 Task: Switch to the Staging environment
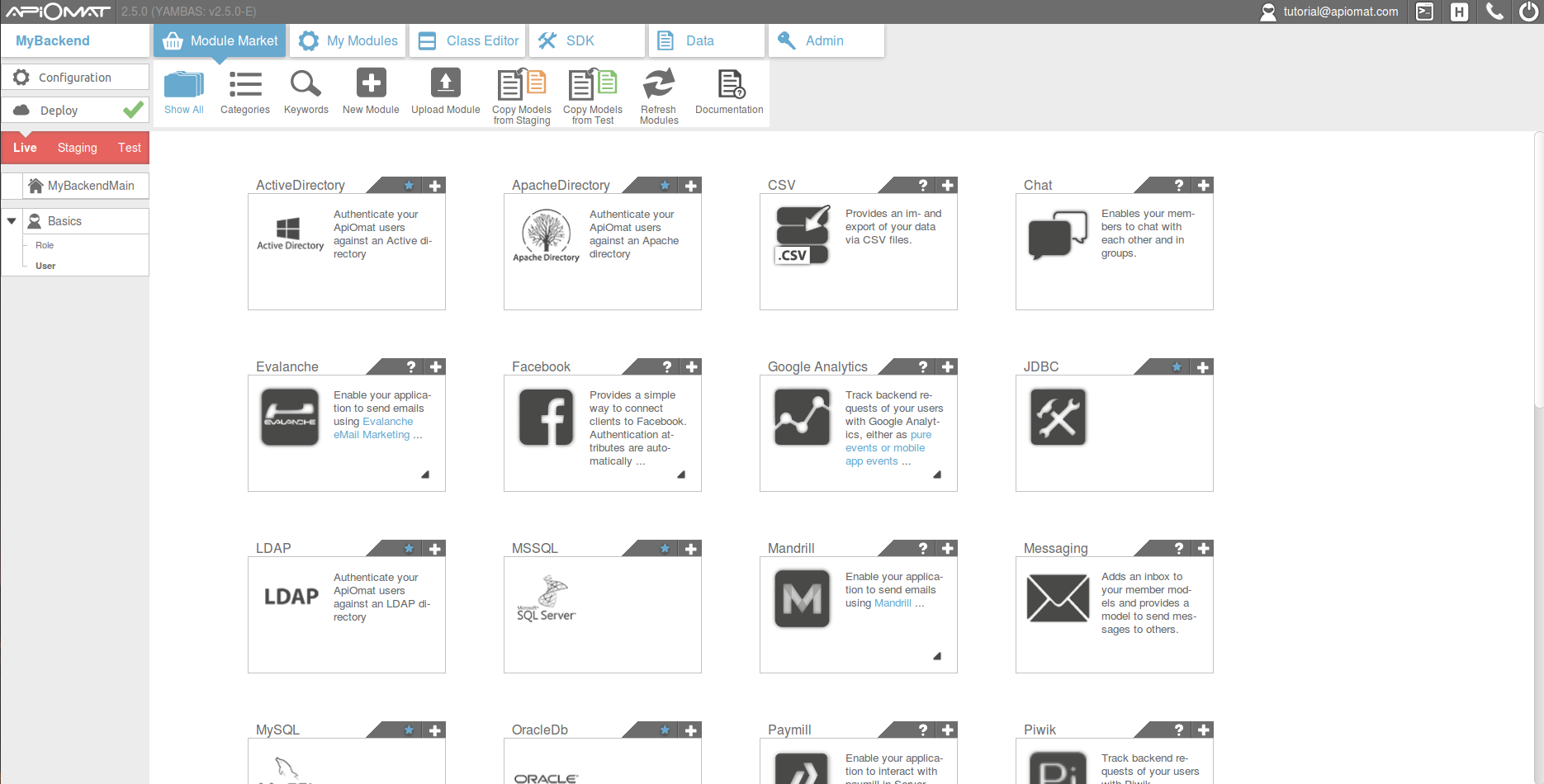[x=78, y=148]
